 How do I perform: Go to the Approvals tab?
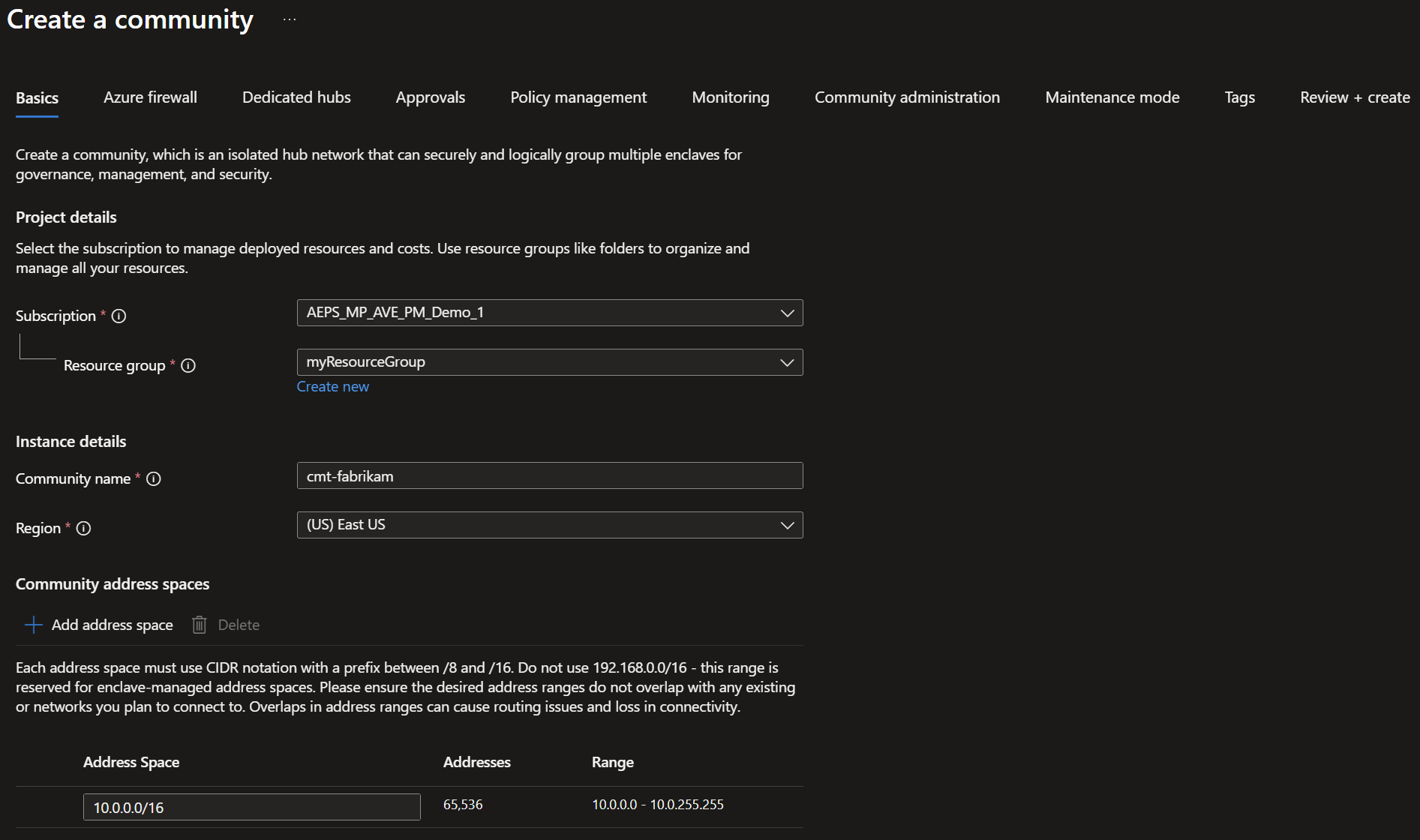pos(431,97)
